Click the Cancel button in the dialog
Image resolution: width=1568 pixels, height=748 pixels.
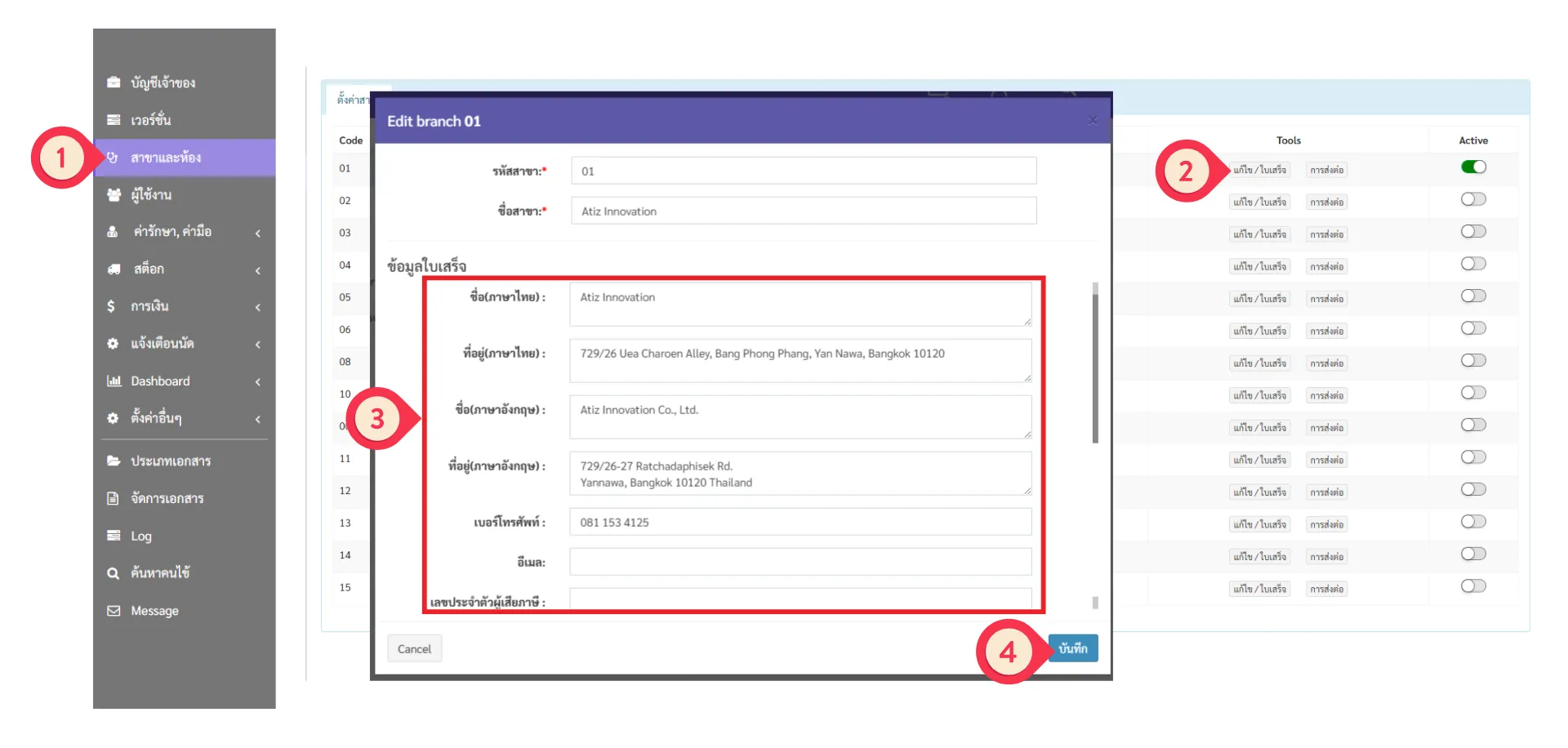pyautogui.click(x=414, y=649)
